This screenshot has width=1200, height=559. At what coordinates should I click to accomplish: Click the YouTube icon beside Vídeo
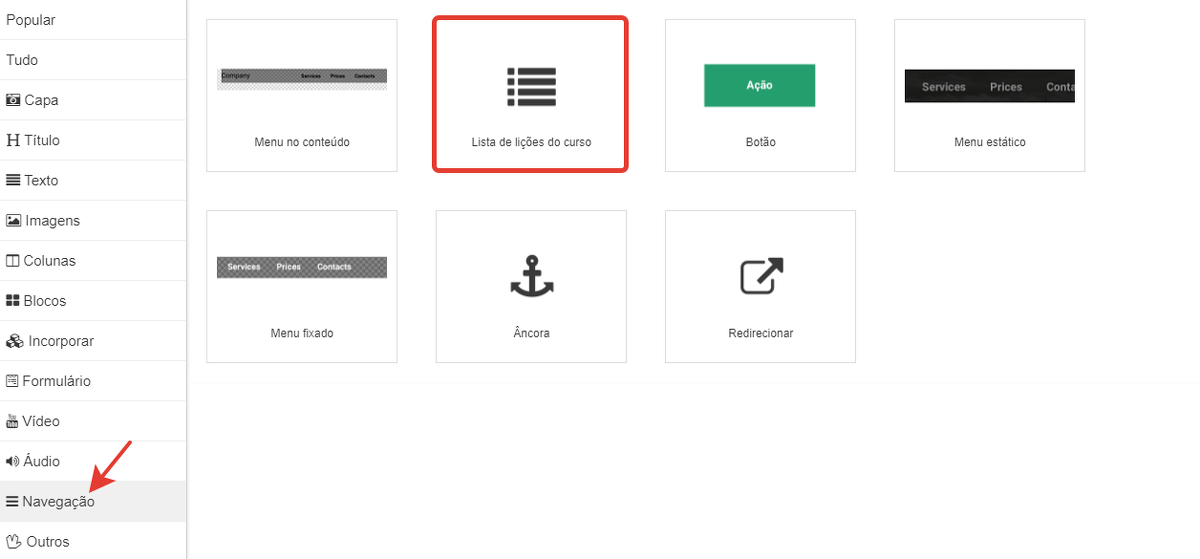coord(13,422)
